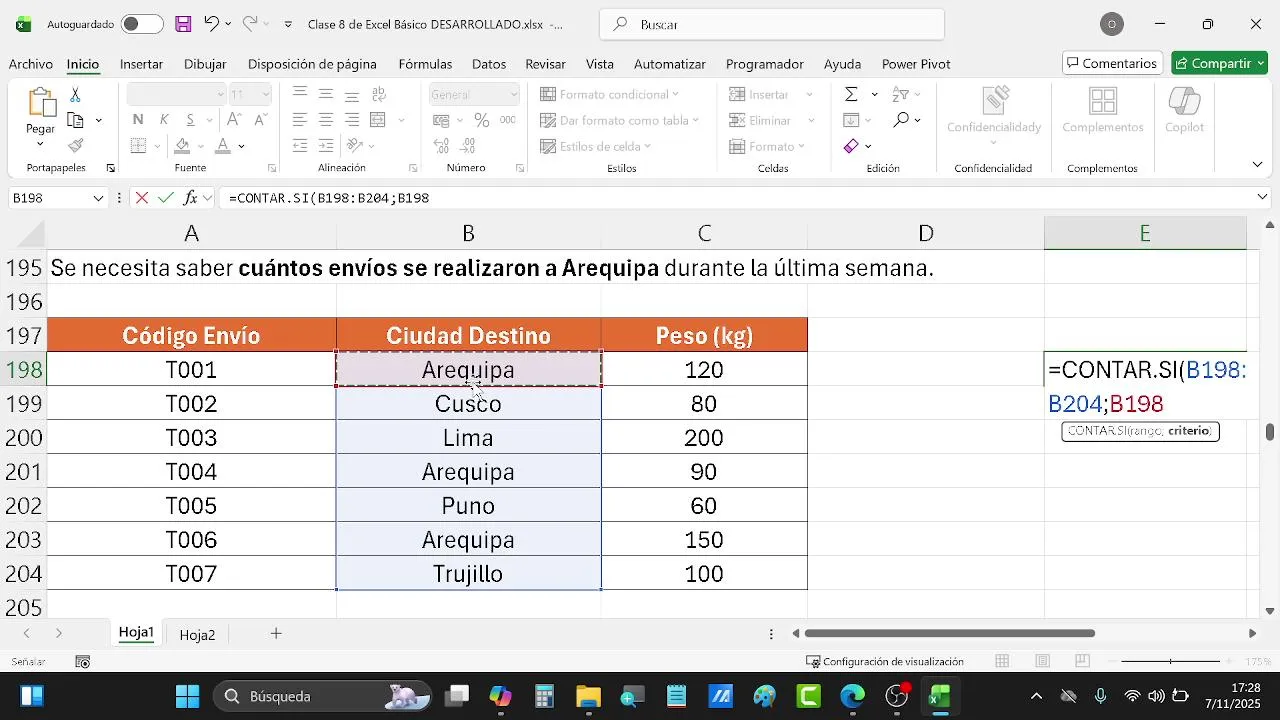This screenshot has width=1280, height=720.
Task: Confirm formula with the checkmark icon
Action: pos(166,198)
